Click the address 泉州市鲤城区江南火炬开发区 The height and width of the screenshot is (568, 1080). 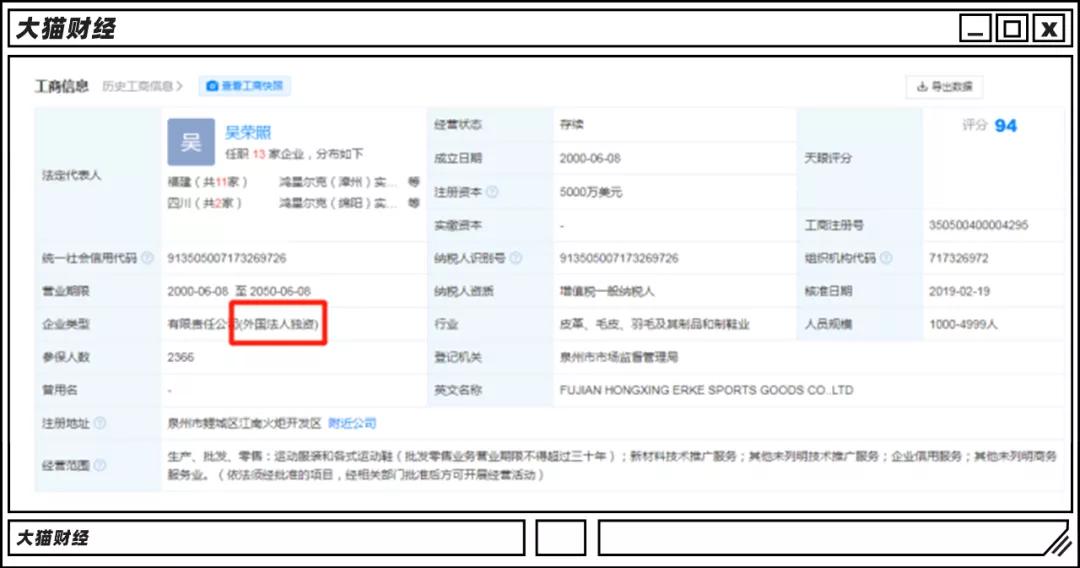245,423
